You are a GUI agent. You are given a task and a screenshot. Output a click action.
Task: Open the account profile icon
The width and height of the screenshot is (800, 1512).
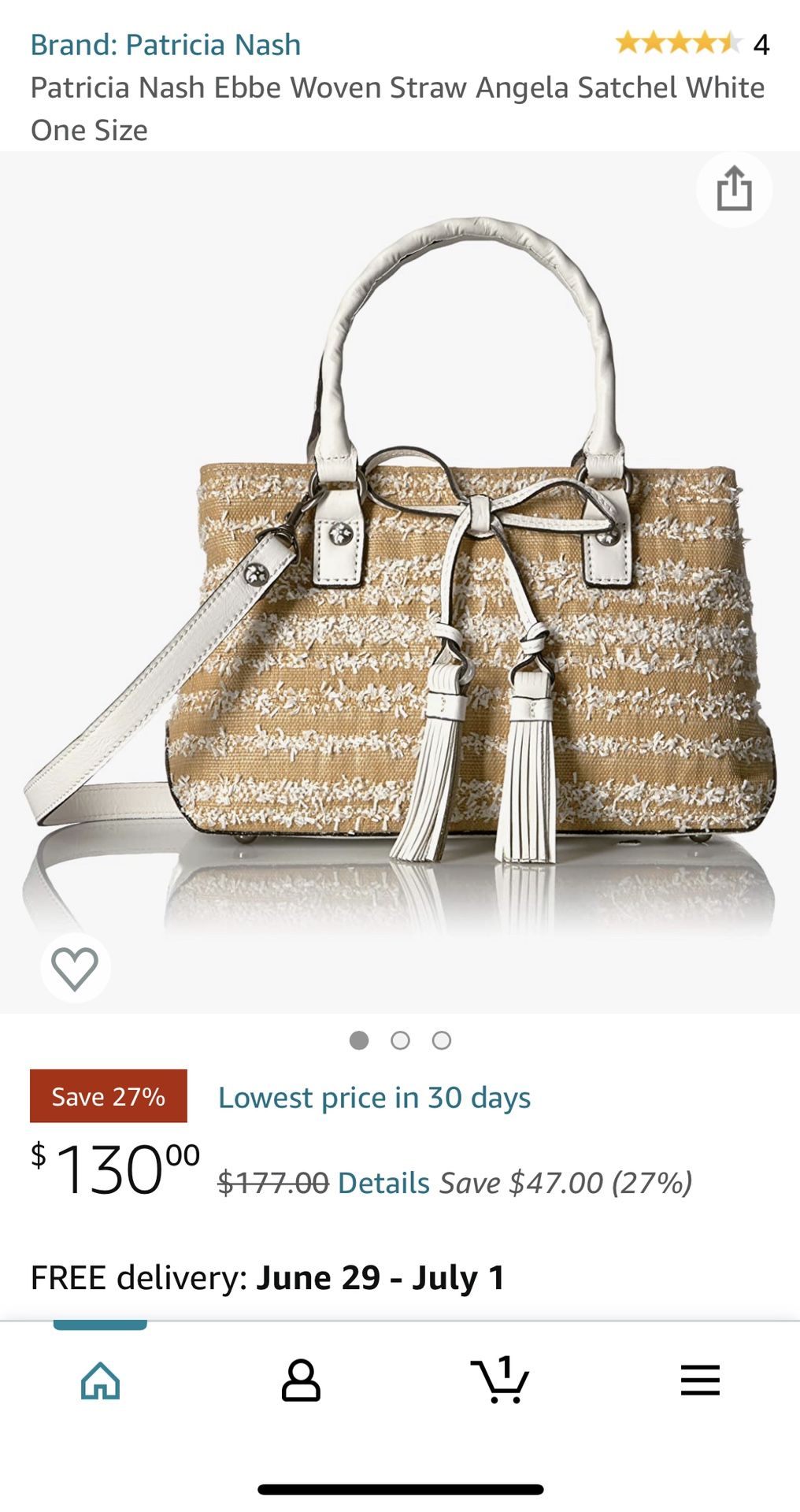click(301, 1380)
